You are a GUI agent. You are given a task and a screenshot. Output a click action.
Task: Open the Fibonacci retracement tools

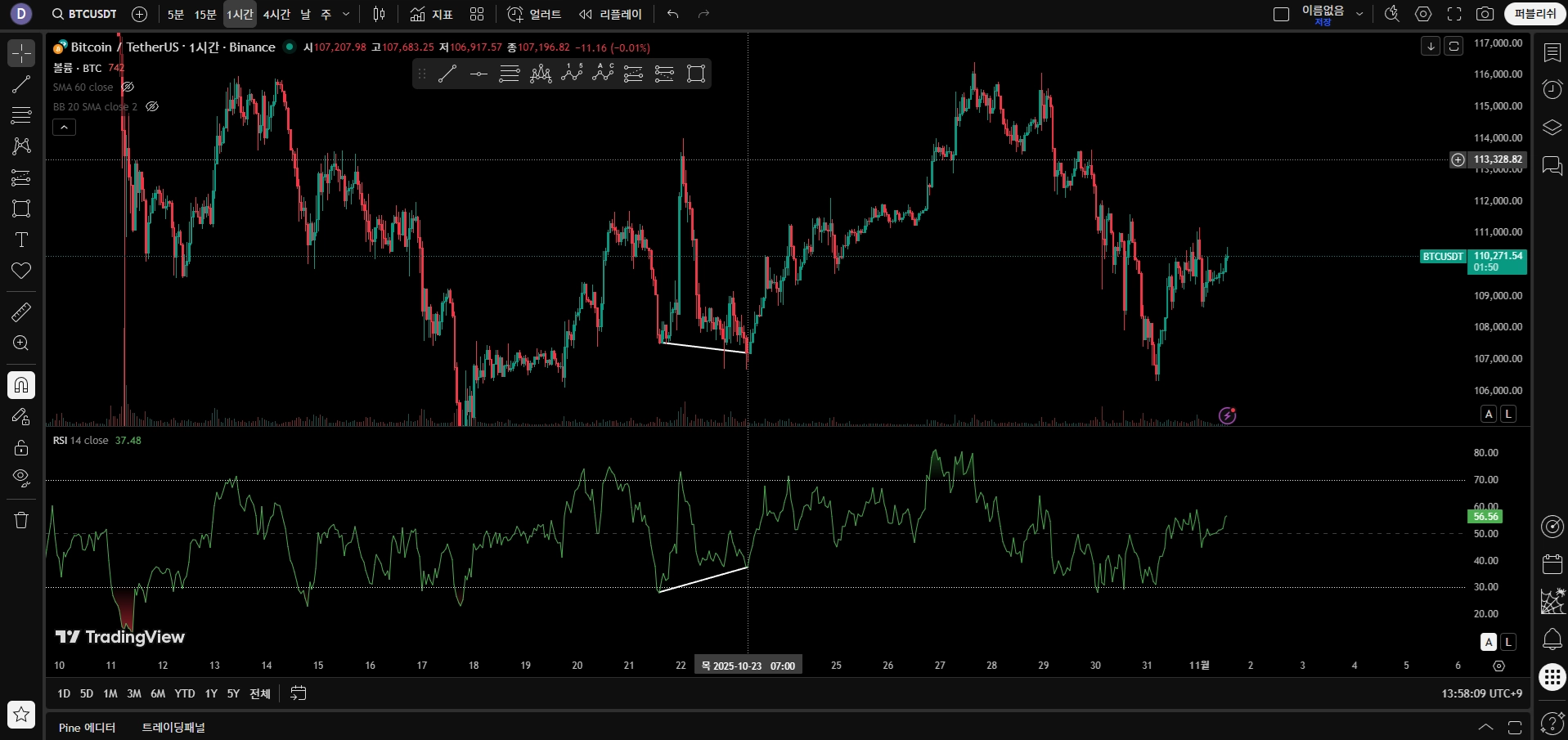21,115
